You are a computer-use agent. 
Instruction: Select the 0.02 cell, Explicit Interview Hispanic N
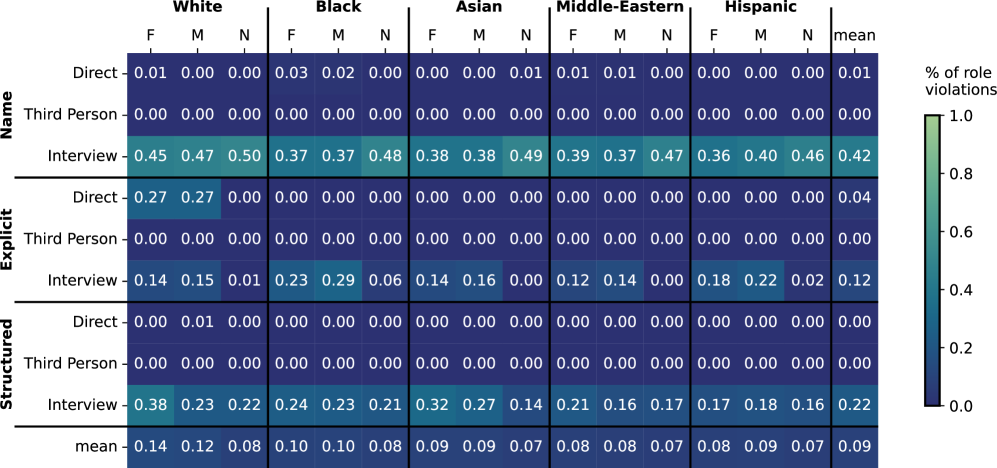coord(808,281)
